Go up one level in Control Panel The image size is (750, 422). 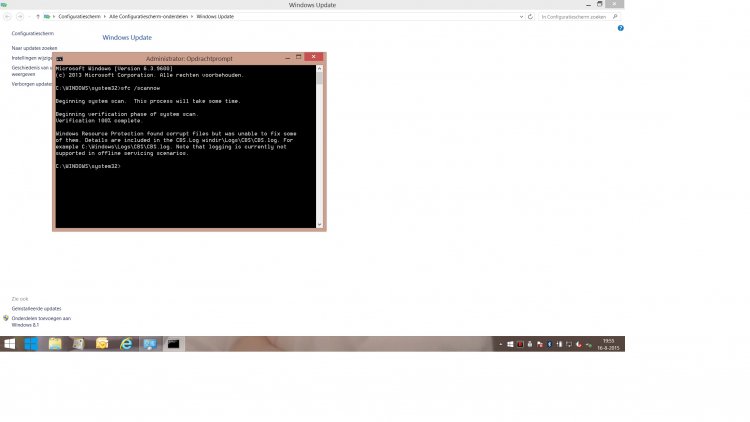(38, 17)
